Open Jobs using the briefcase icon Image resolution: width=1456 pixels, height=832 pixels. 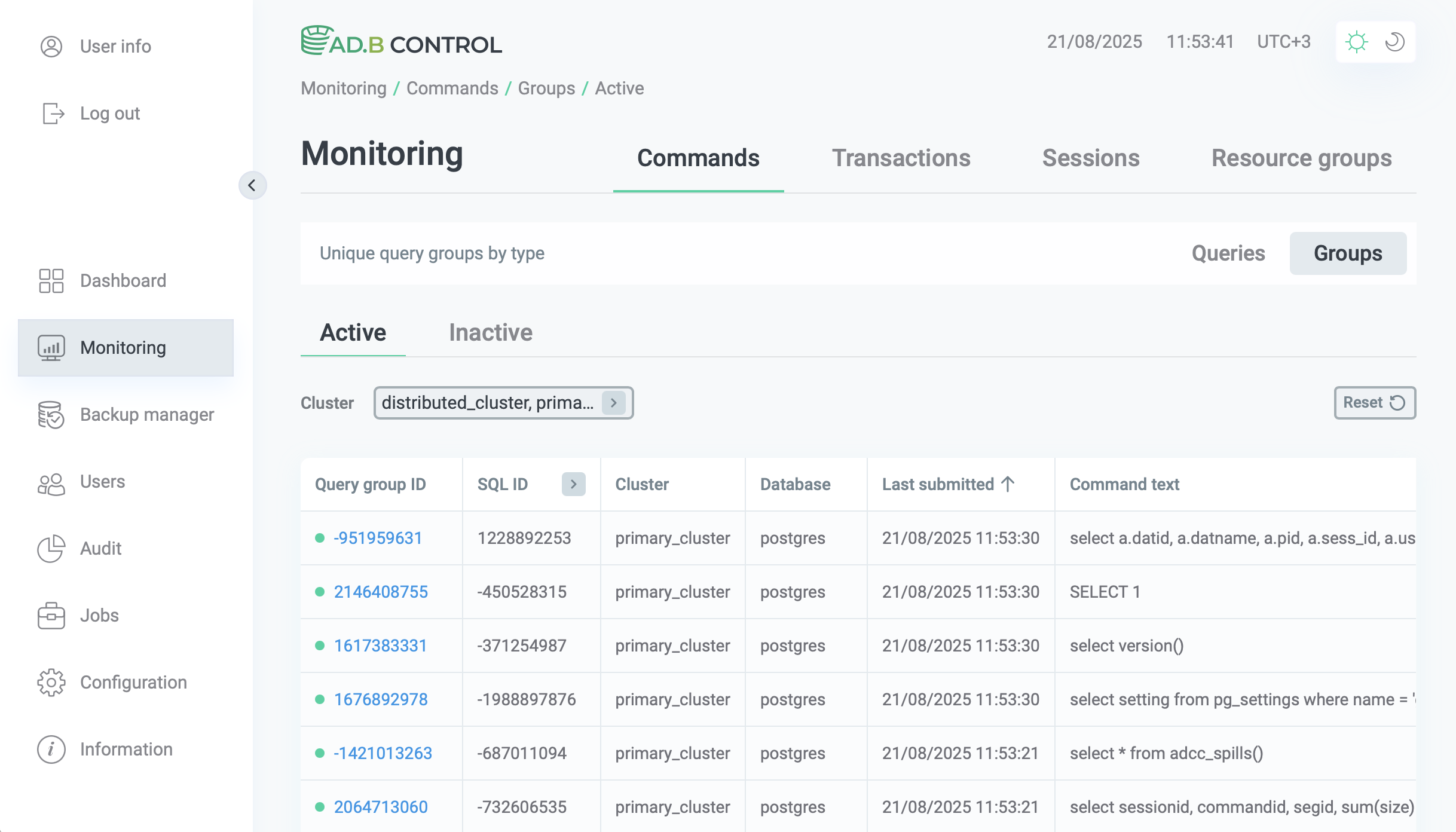tap(51, 616)
